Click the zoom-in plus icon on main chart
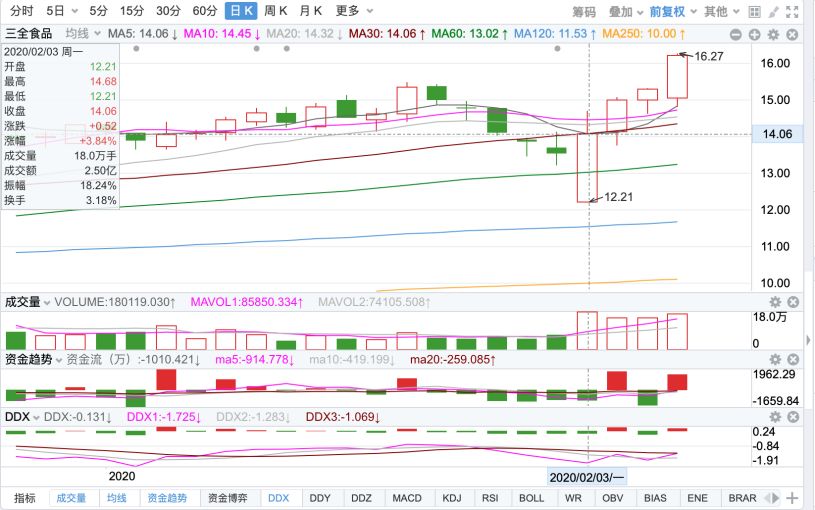 pyautogui.click(x=755, y=35)
